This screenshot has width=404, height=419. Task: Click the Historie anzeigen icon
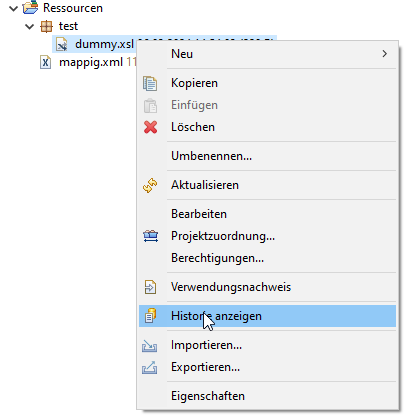pyautogui.click(x=150, y=316)
